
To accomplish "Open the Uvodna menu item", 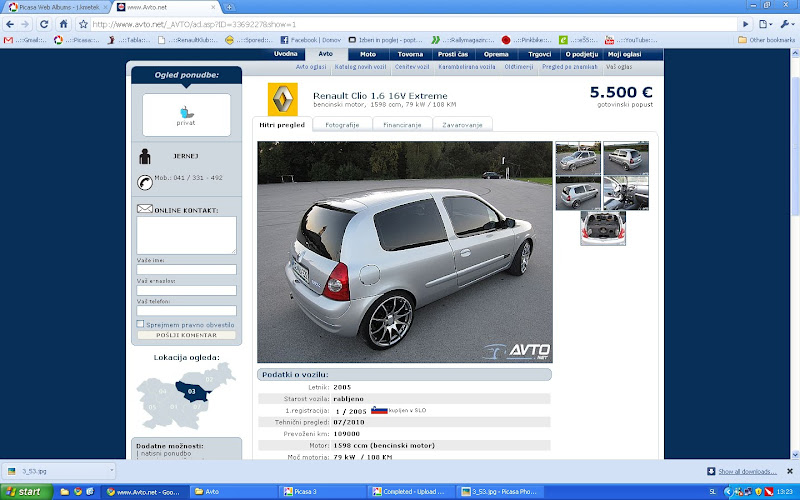I will [285, 54].
